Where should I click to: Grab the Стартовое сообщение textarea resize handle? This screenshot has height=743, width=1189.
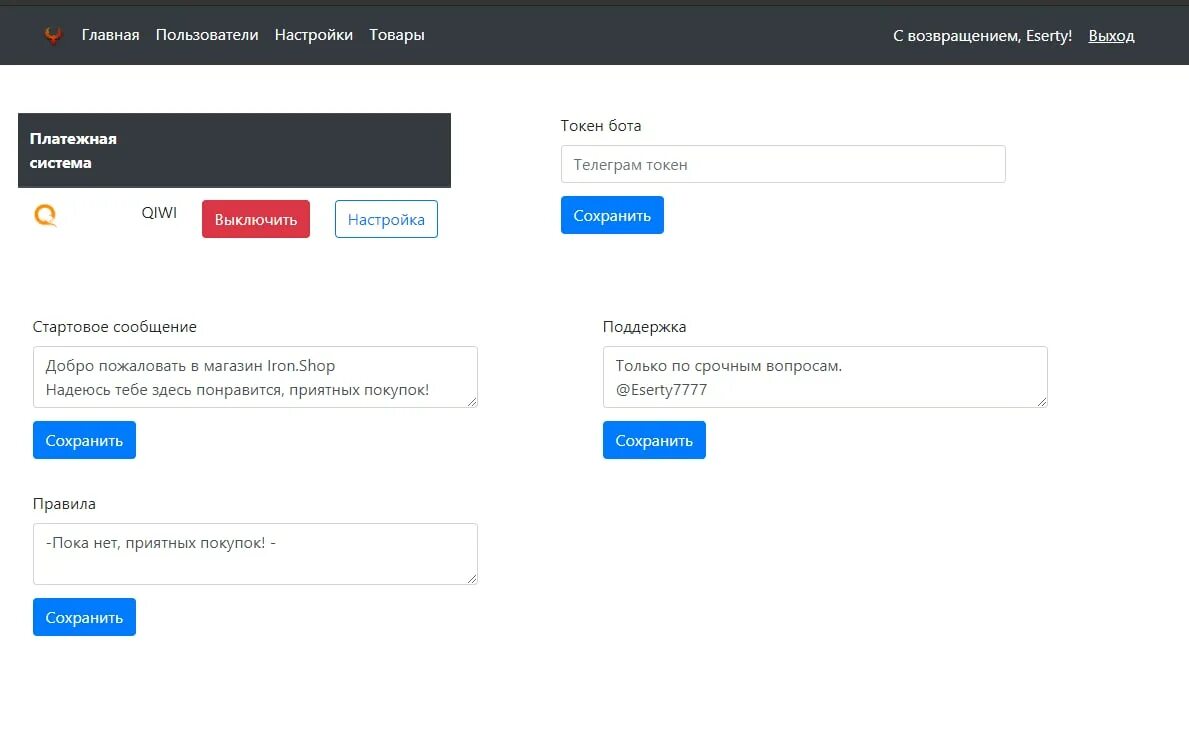click(x=472, y=402)
